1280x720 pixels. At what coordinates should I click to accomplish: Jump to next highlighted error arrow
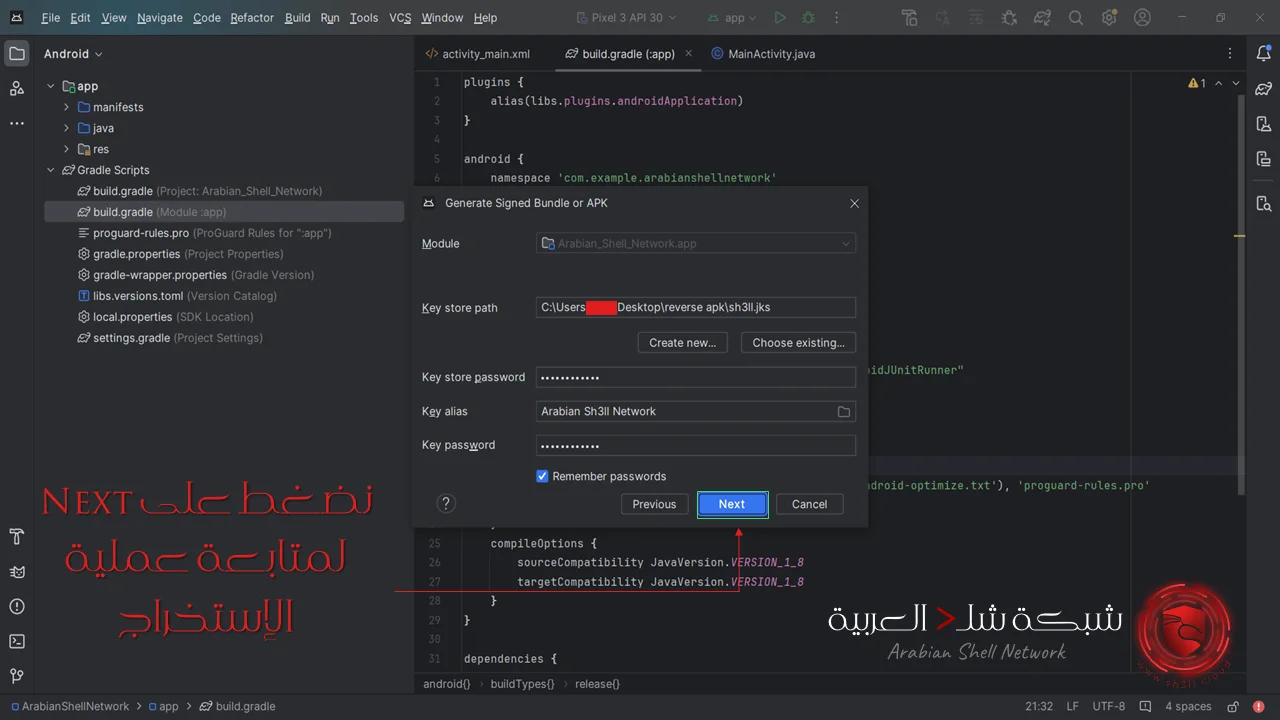(x=1237, y=84)
